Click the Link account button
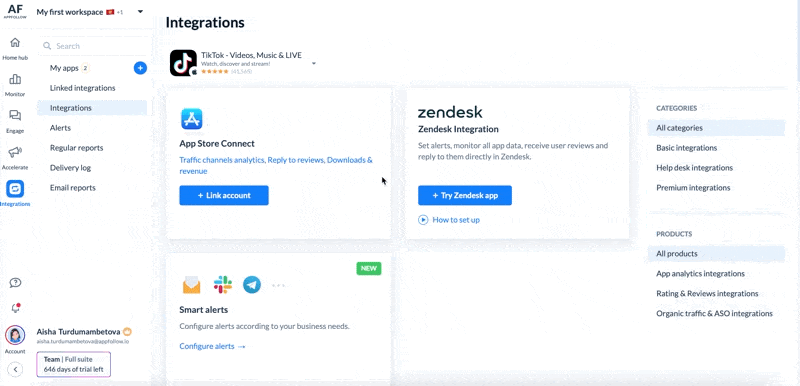800x386 pixels. [224, 195]
